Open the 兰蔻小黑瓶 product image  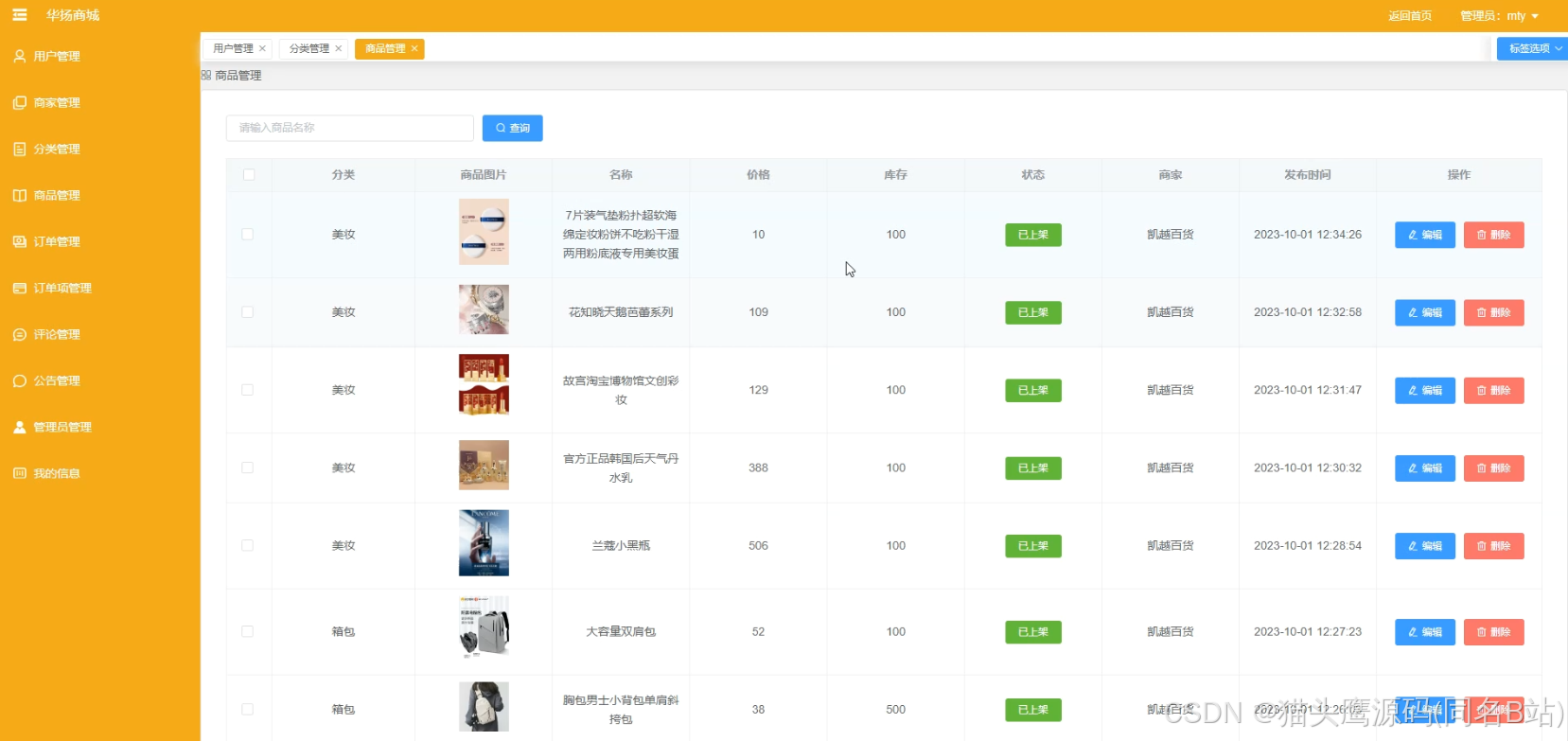[x=484, y=543]
